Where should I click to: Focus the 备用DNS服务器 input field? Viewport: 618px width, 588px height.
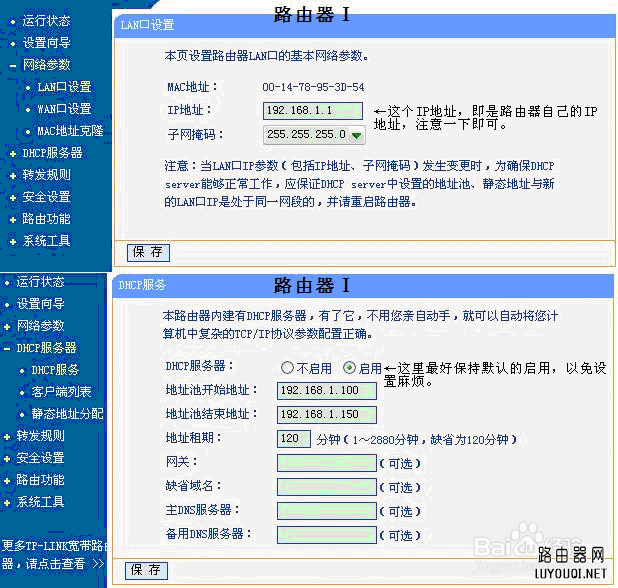tap(326, 534)
